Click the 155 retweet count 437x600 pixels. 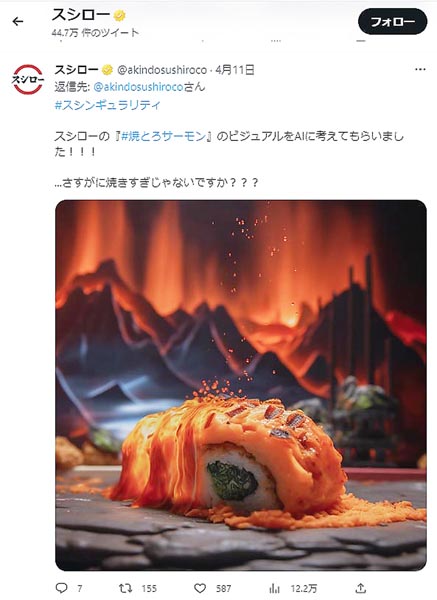click(149, 588)
